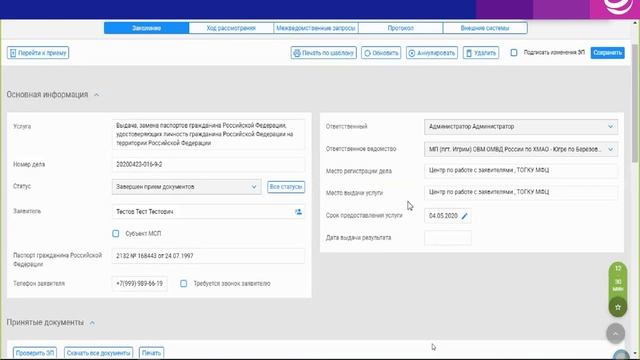Click the applicant person icon in Заявитель field
640x360 pixels.
tap(298, 212)
